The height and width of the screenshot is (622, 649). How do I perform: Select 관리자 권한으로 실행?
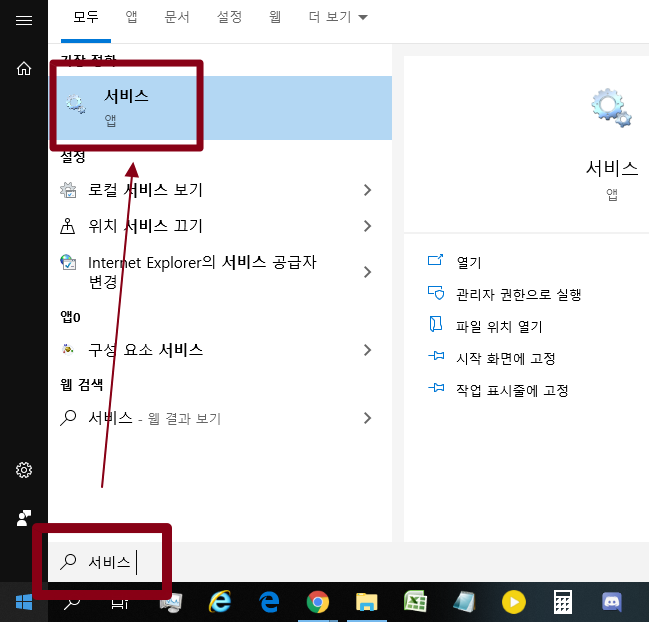pos(519,294)
